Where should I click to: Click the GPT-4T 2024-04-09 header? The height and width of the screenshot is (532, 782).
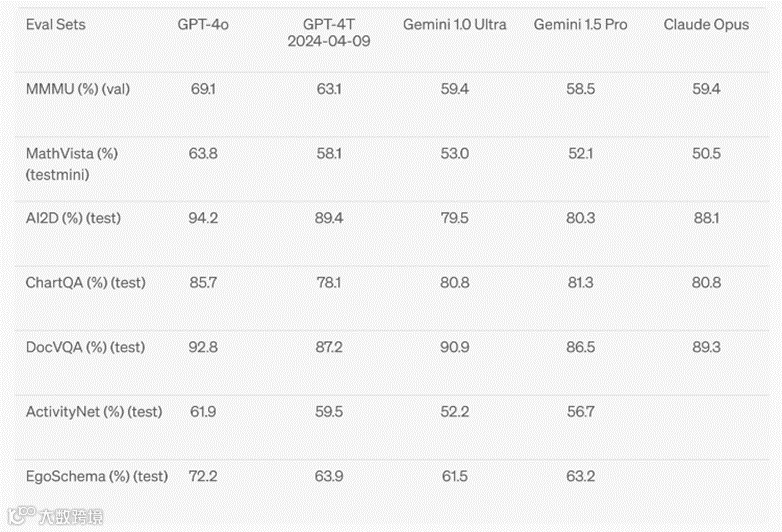click(x=329, y=32)
